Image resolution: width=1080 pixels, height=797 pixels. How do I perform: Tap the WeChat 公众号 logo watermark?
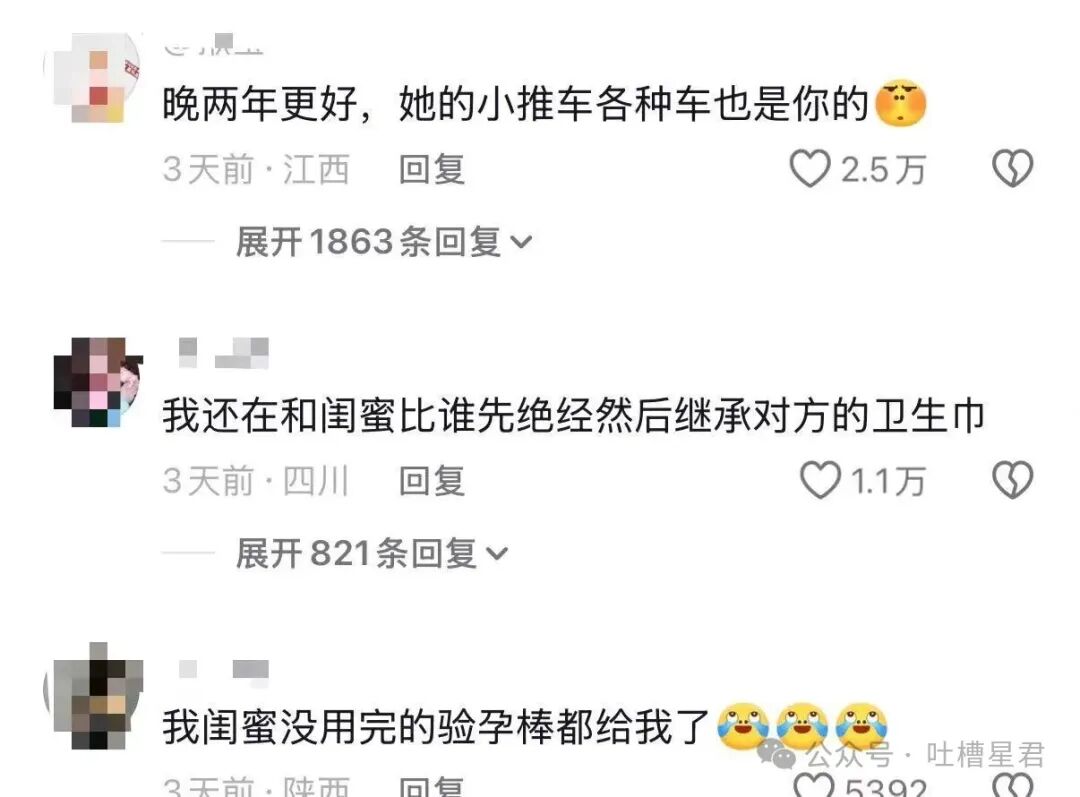(776, 754)
